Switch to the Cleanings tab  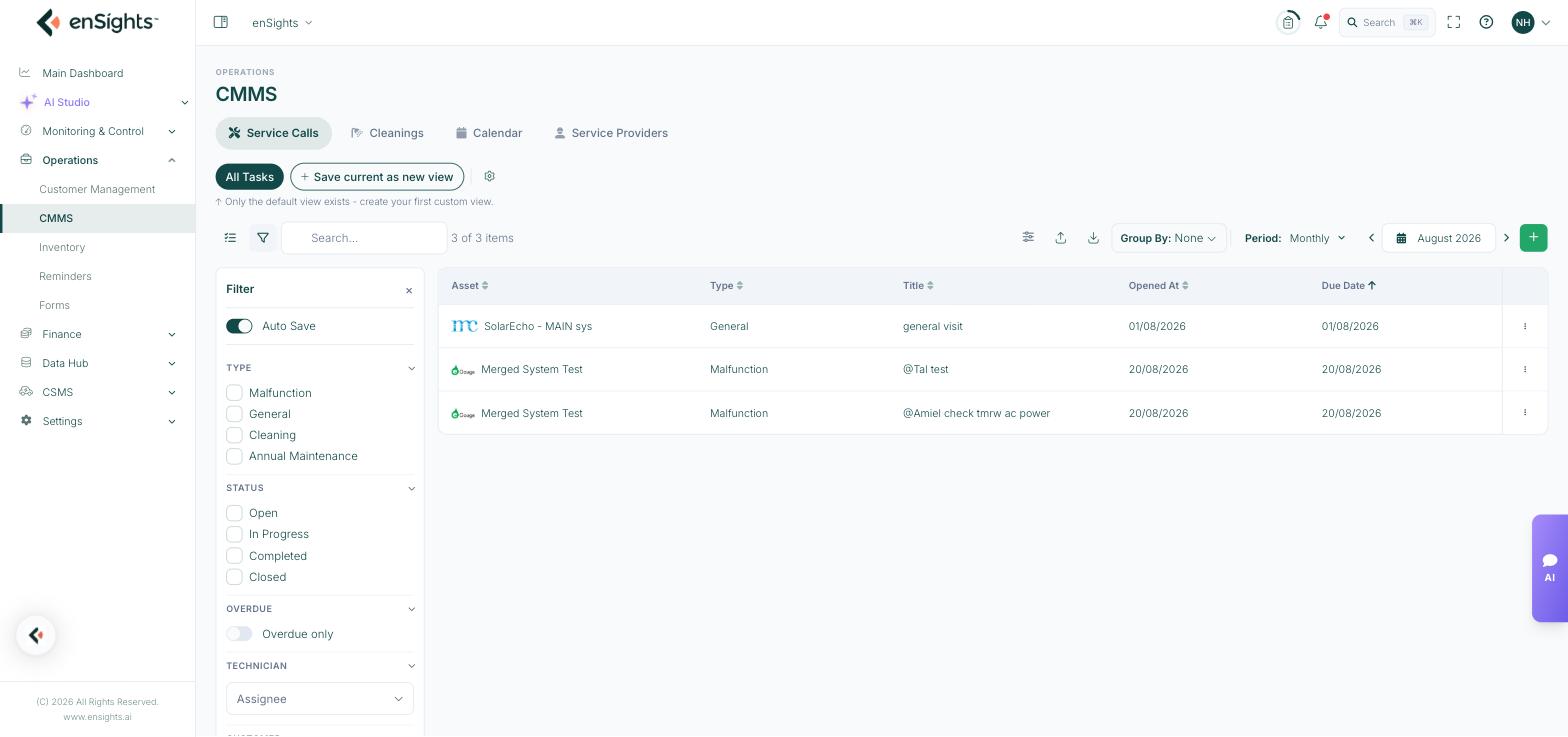(x=387, y=133)
